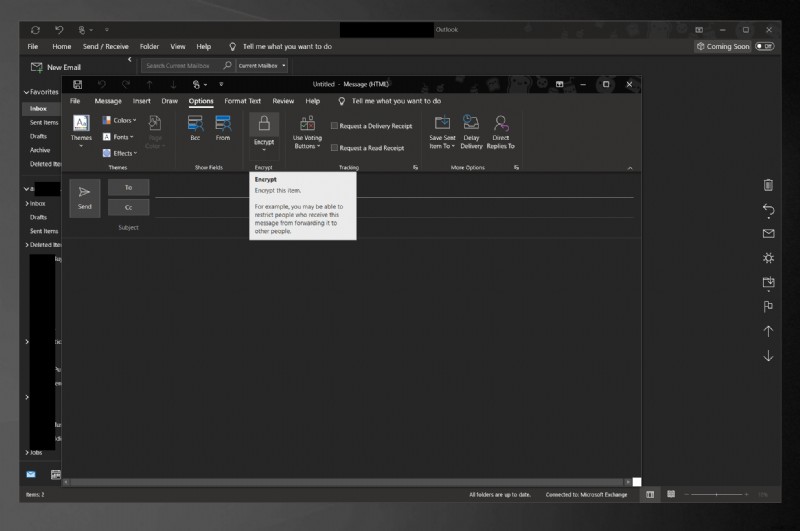The width and height of the screenshot is (800, 531).
Task: Open the Fonts dropdown
Action: point(122,137)
